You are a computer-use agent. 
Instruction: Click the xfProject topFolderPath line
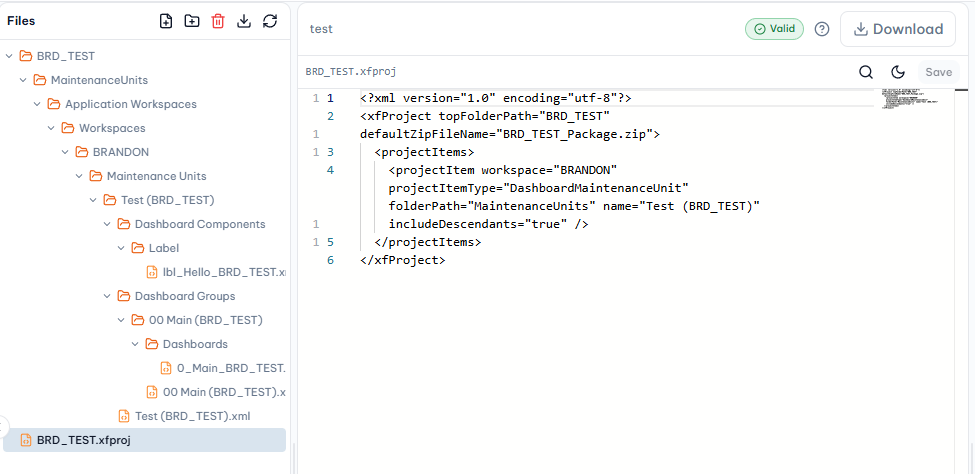[485, 116]
